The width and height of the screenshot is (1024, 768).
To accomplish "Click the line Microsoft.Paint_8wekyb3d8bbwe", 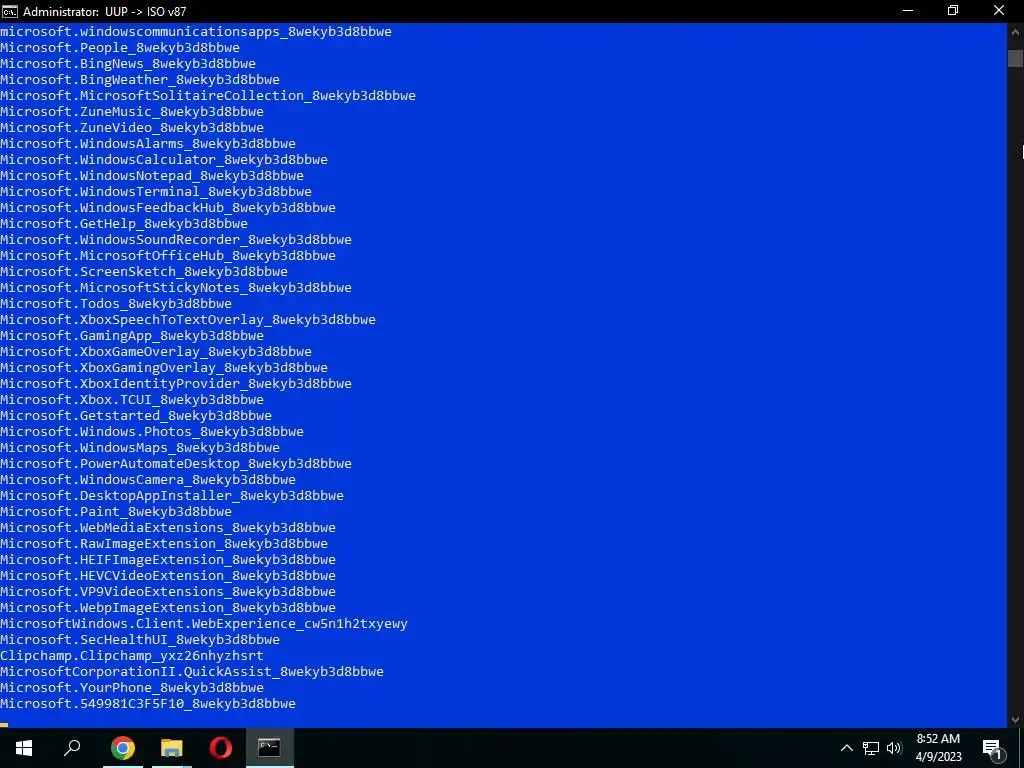I will point(116,512).
